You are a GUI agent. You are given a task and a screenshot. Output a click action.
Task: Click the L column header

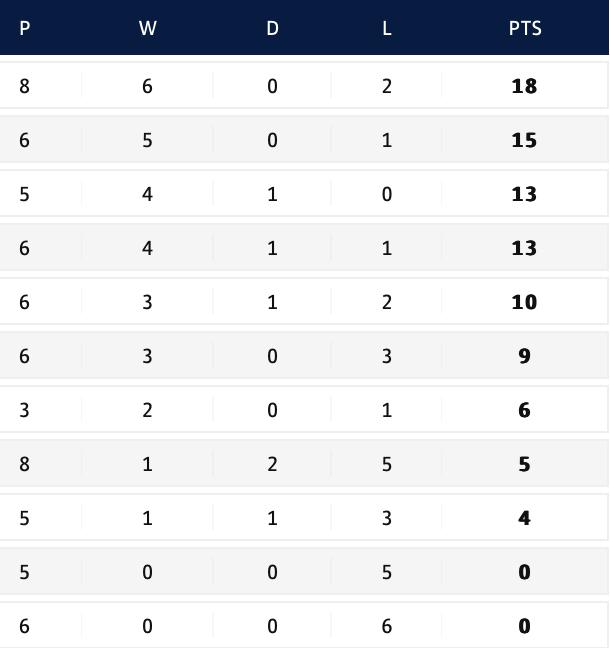click(x=386, y=29)
